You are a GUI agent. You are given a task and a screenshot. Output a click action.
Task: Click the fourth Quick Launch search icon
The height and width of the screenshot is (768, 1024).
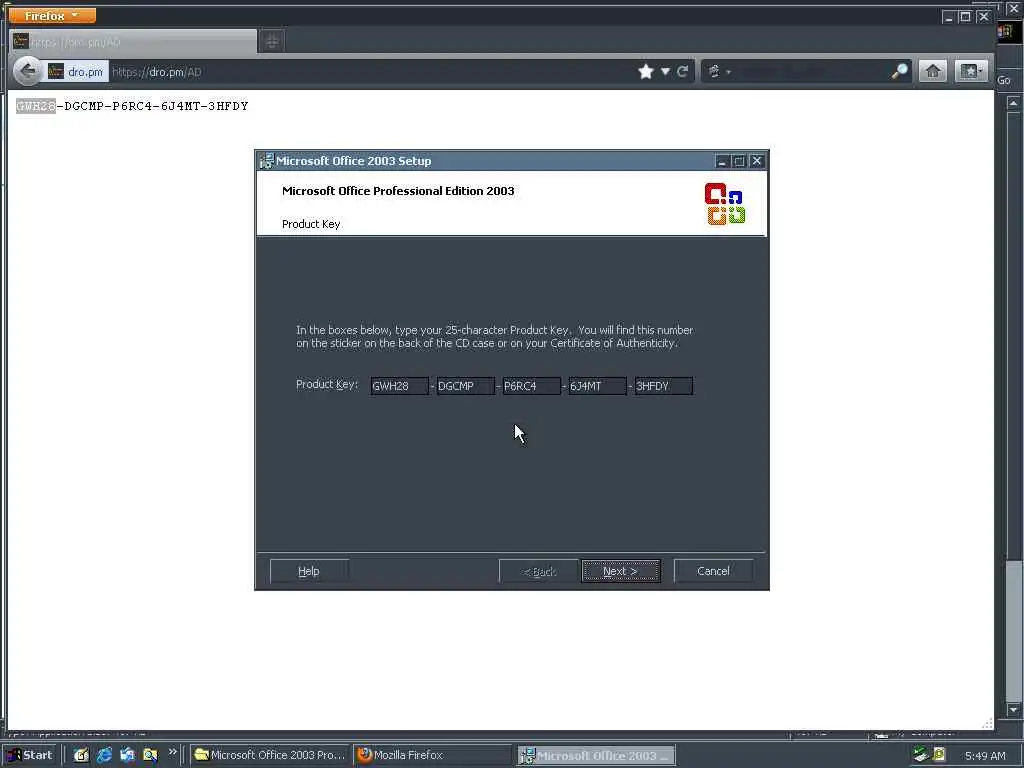[x=150, y=755]
